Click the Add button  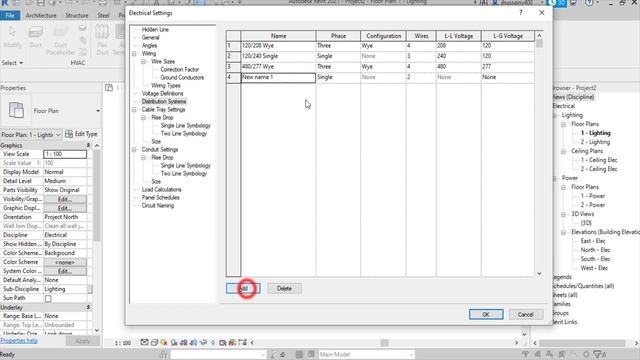[243, 289]
